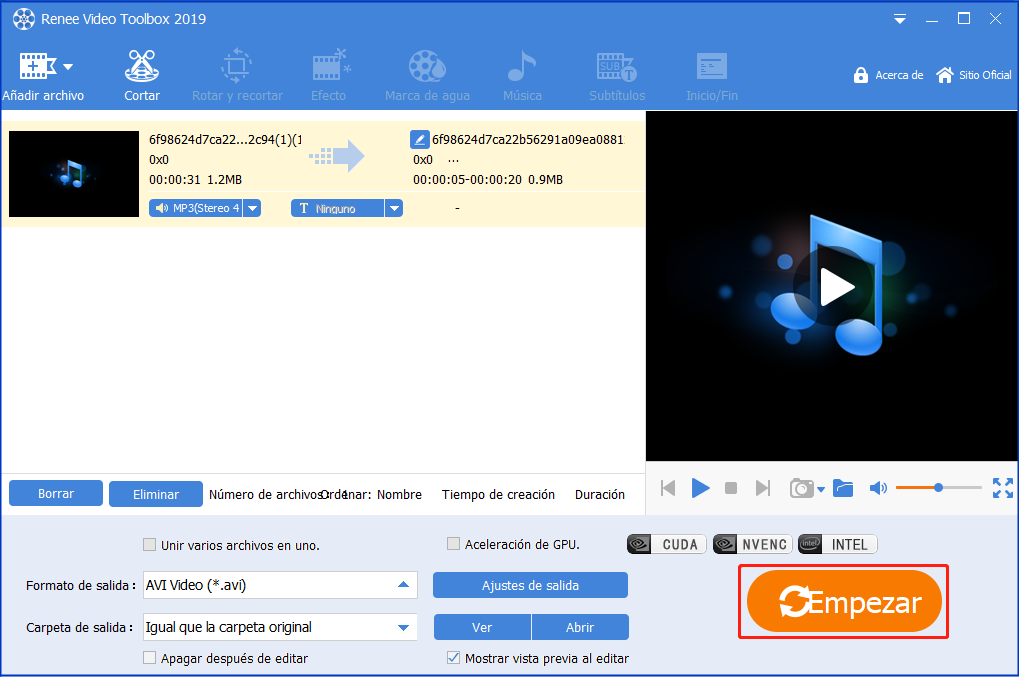
Task: Click the CUDA badge
Action: coord(667,544)
